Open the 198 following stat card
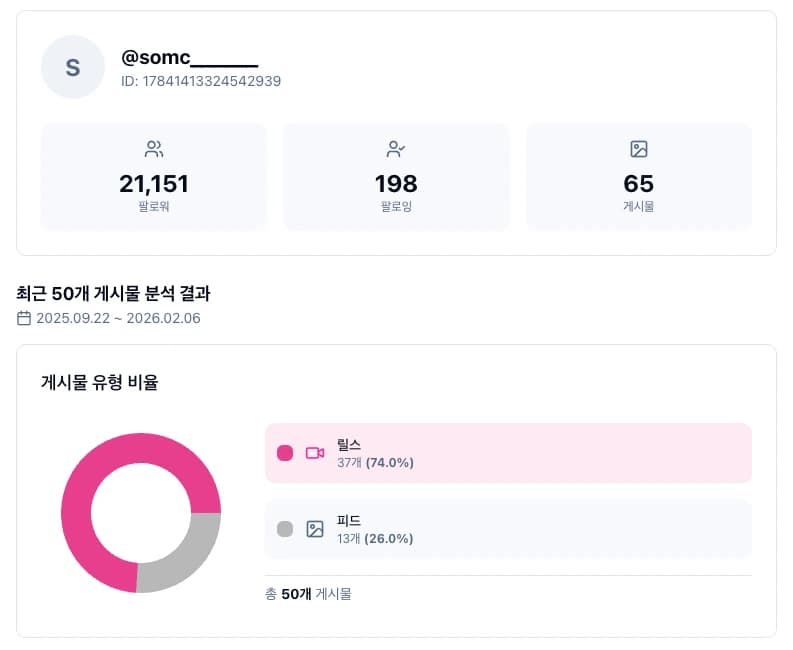Screen dimensions: 793x650 click(396, 177)
